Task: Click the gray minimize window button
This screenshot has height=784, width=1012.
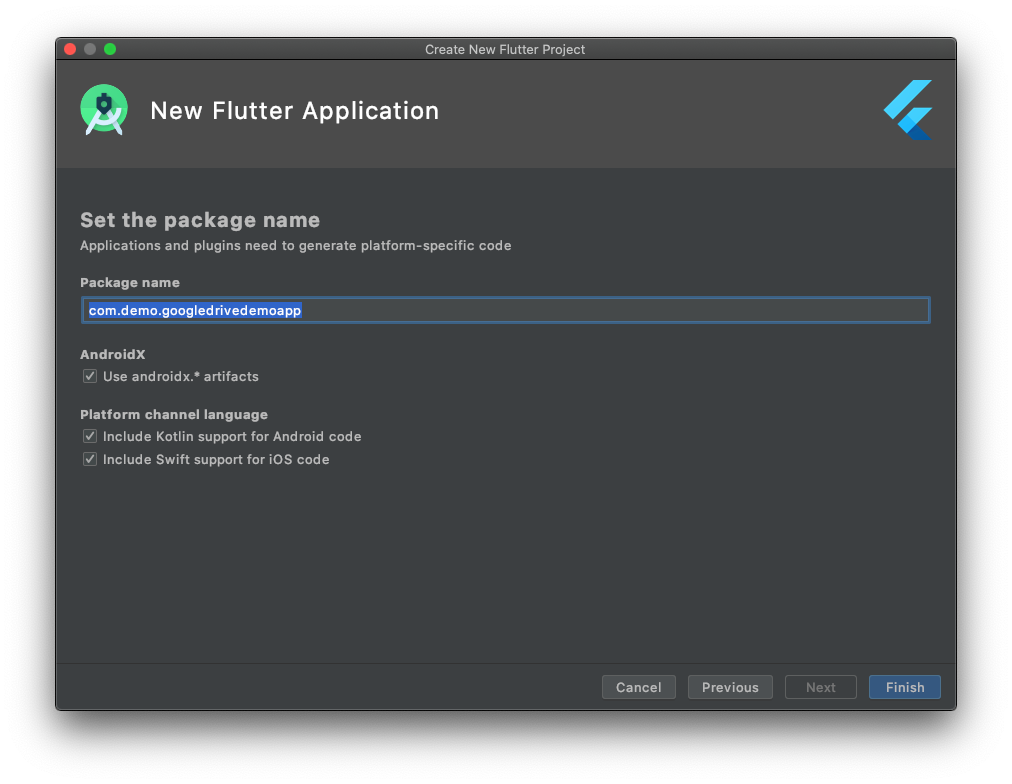Action: click(90, 49)
